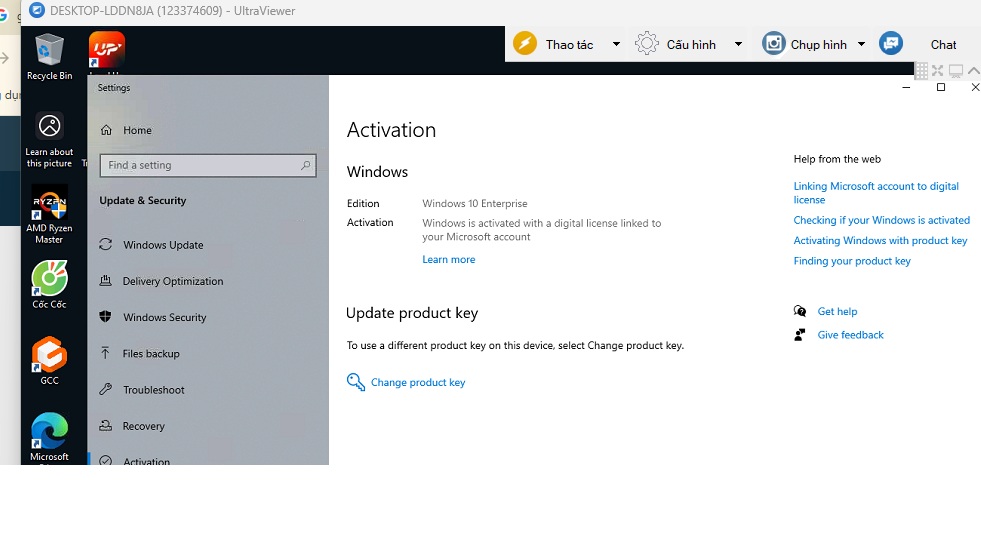Click Change product key link
981x540 pixels.
click(x=418, y=382)
